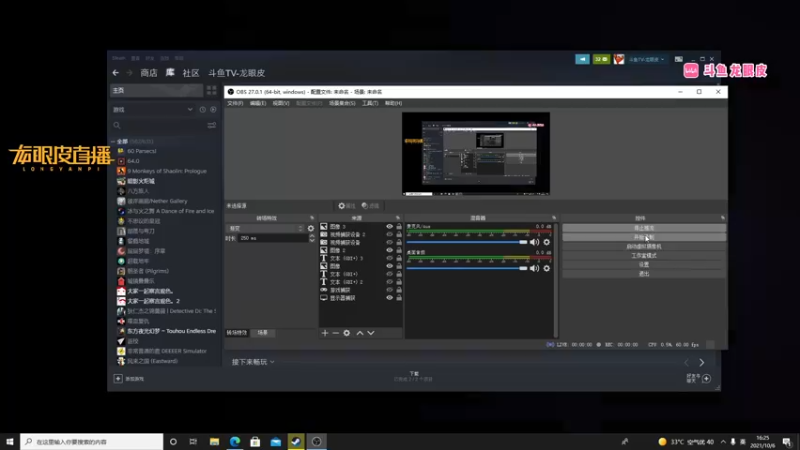Image resolution: width=800 pixels, height=450 pixels.
Task: Move source down with arrow icon
Action: click(371, 333)
